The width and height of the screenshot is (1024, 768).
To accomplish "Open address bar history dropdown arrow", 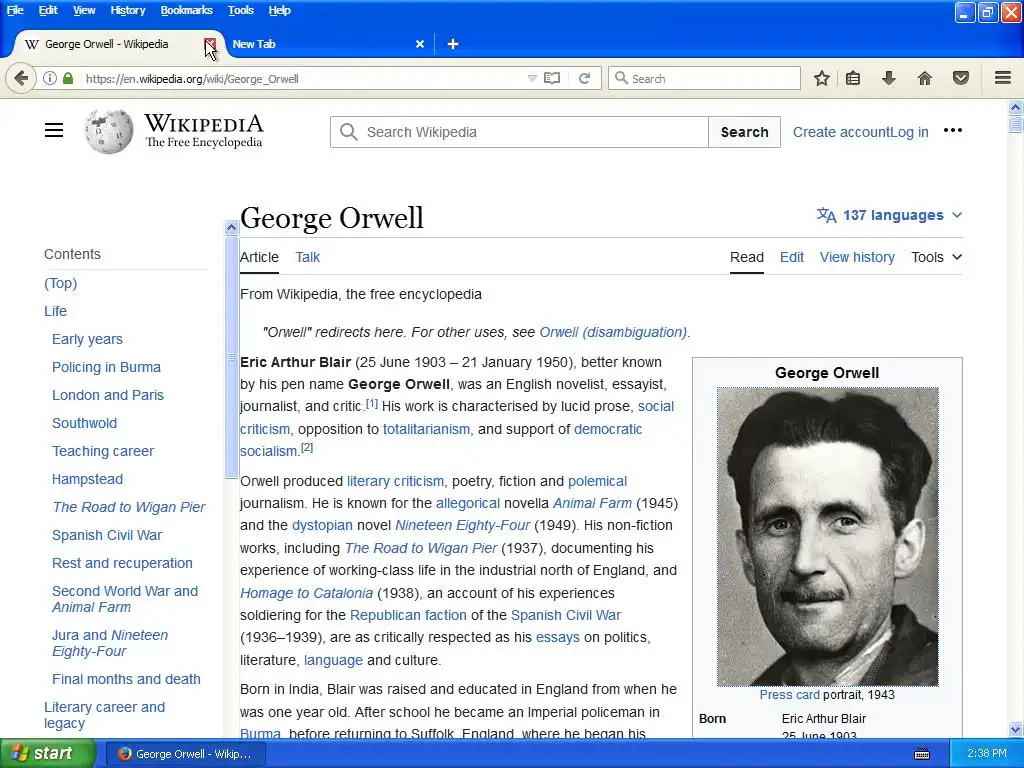I will 532,78.
